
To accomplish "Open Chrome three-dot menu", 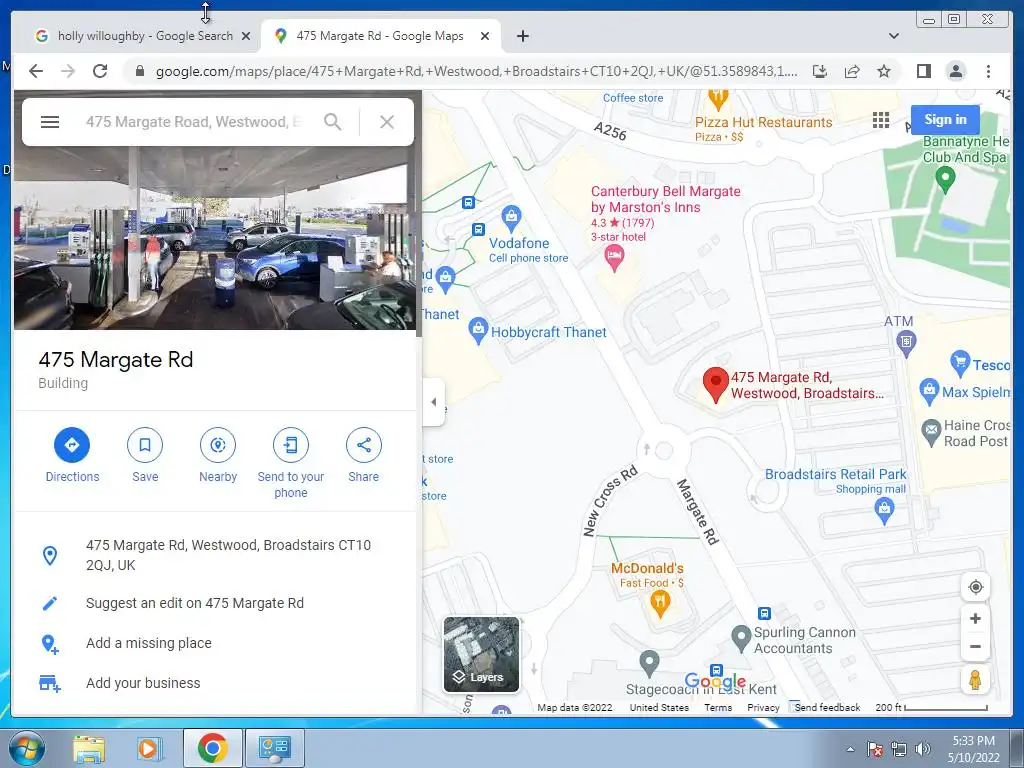I will 988,71.
